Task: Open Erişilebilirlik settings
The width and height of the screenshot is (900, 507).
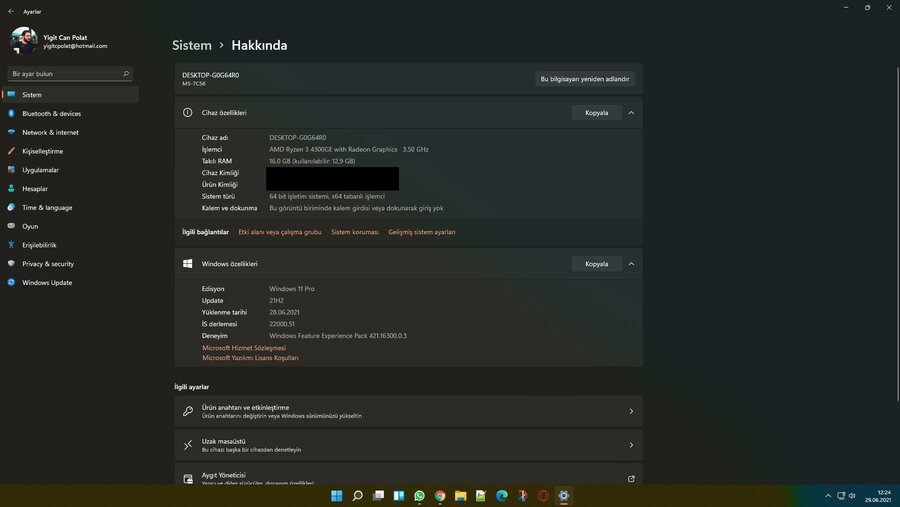Action: pyautogui.click(x=70, y=245)
